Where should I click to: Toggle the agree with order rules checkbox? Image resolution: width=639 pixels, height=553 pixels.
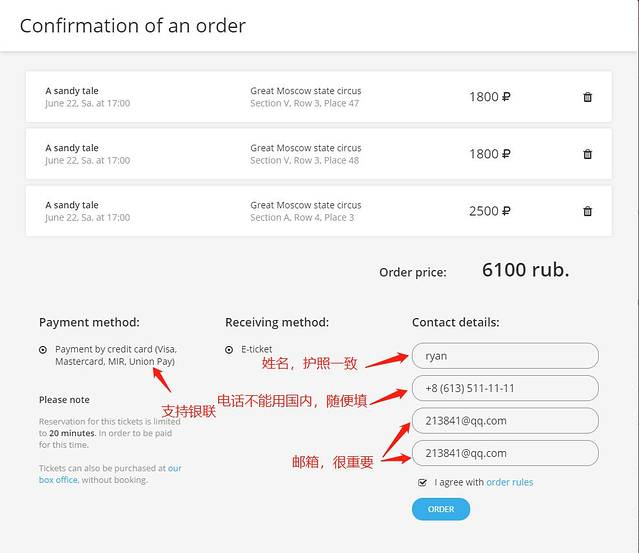[423, 482]
